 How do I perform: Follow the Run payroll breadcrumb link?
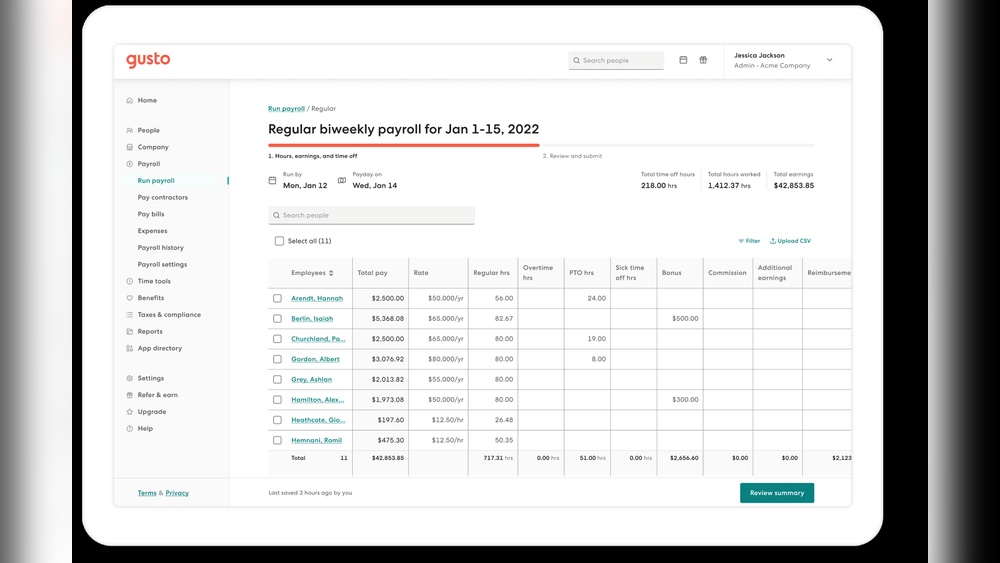(x=286, y=109)
